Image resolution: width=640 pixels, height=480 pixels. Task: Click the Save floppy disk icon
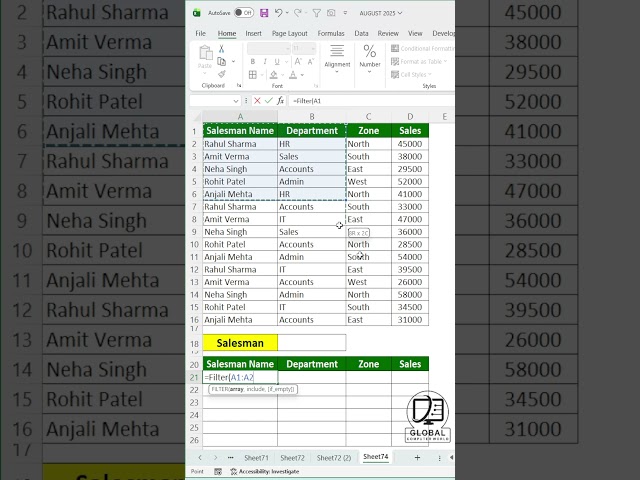(264, 13)
